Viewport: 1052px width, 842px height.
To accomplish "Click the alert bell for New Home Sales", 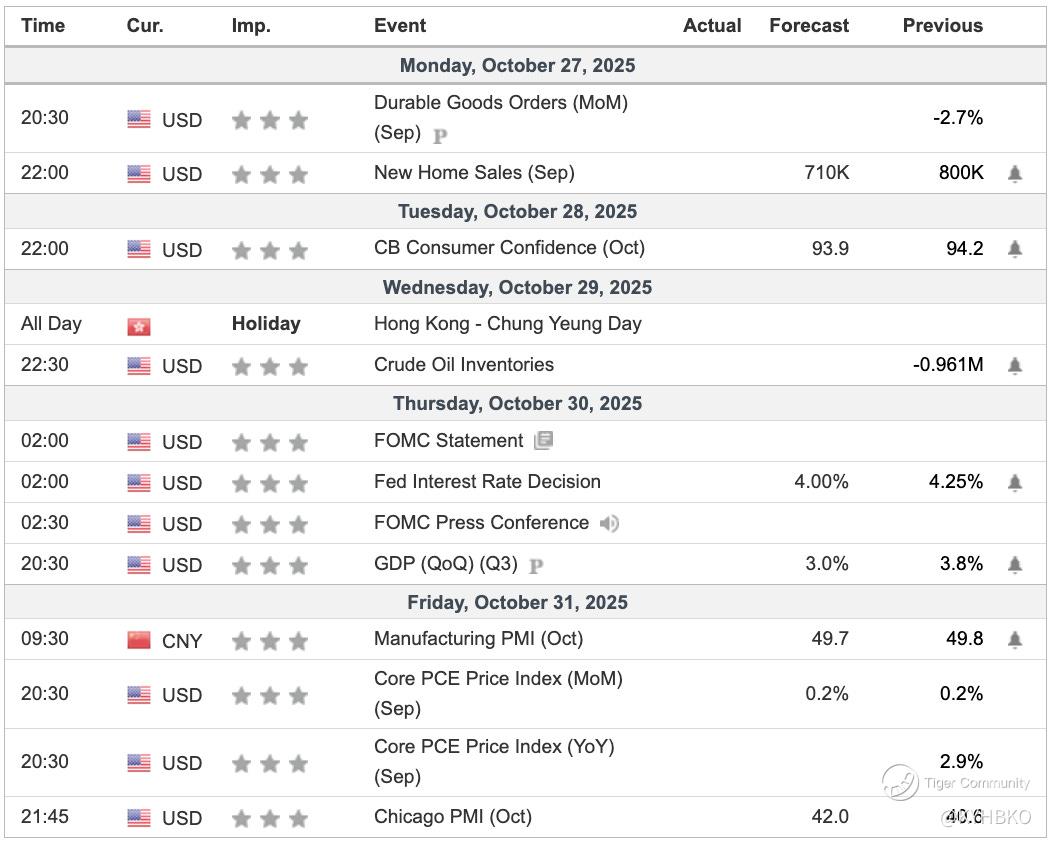I will 1015,174.
